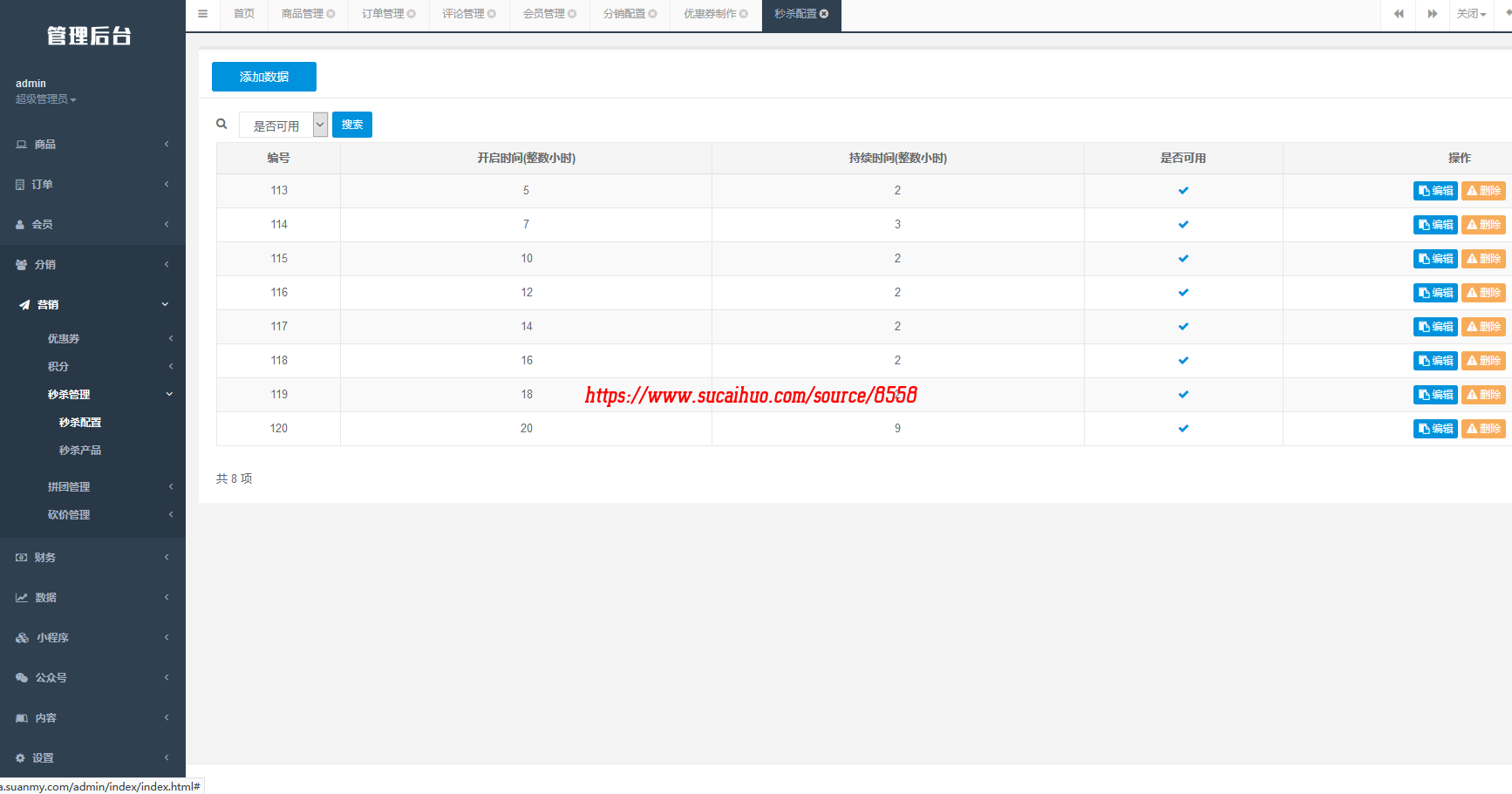Switch to the 订单管理 tab
The width and height of the screenshot is (1512, 794).
(383, 14)
